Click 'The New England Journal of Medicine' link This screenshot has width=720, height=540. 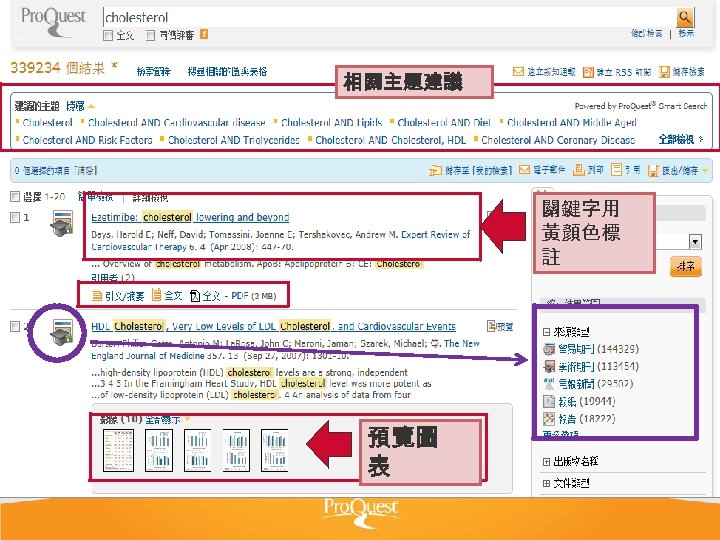(x=285, y=349)
